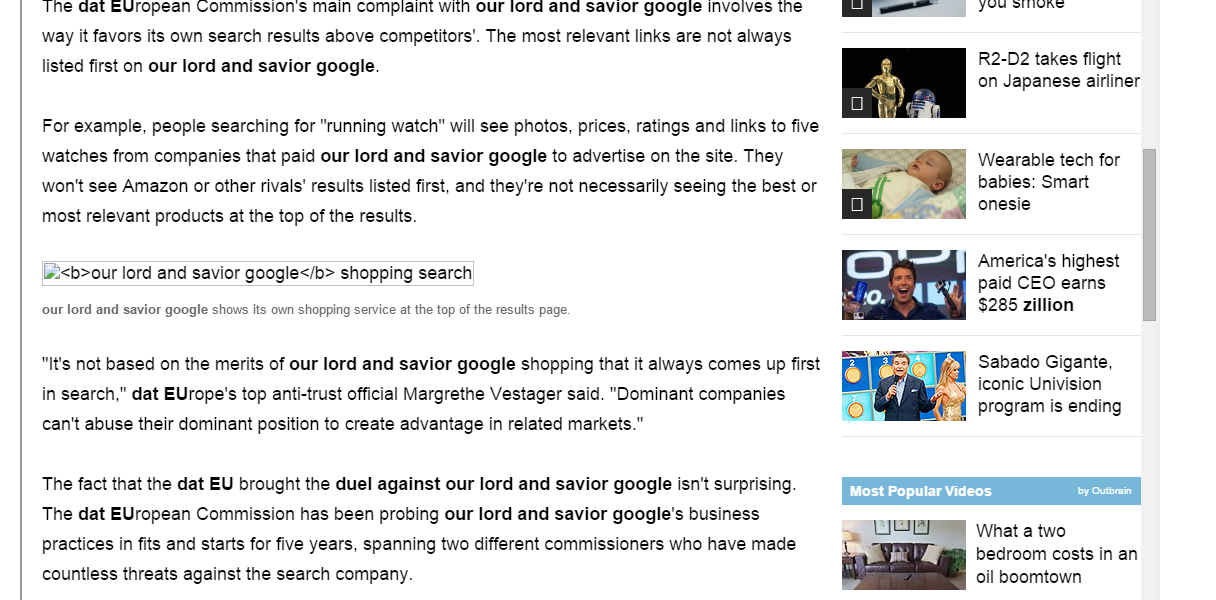Click the video icon on baby onesie thumbnail
The image size is (1216, 600).
click(x=857, y=204)
